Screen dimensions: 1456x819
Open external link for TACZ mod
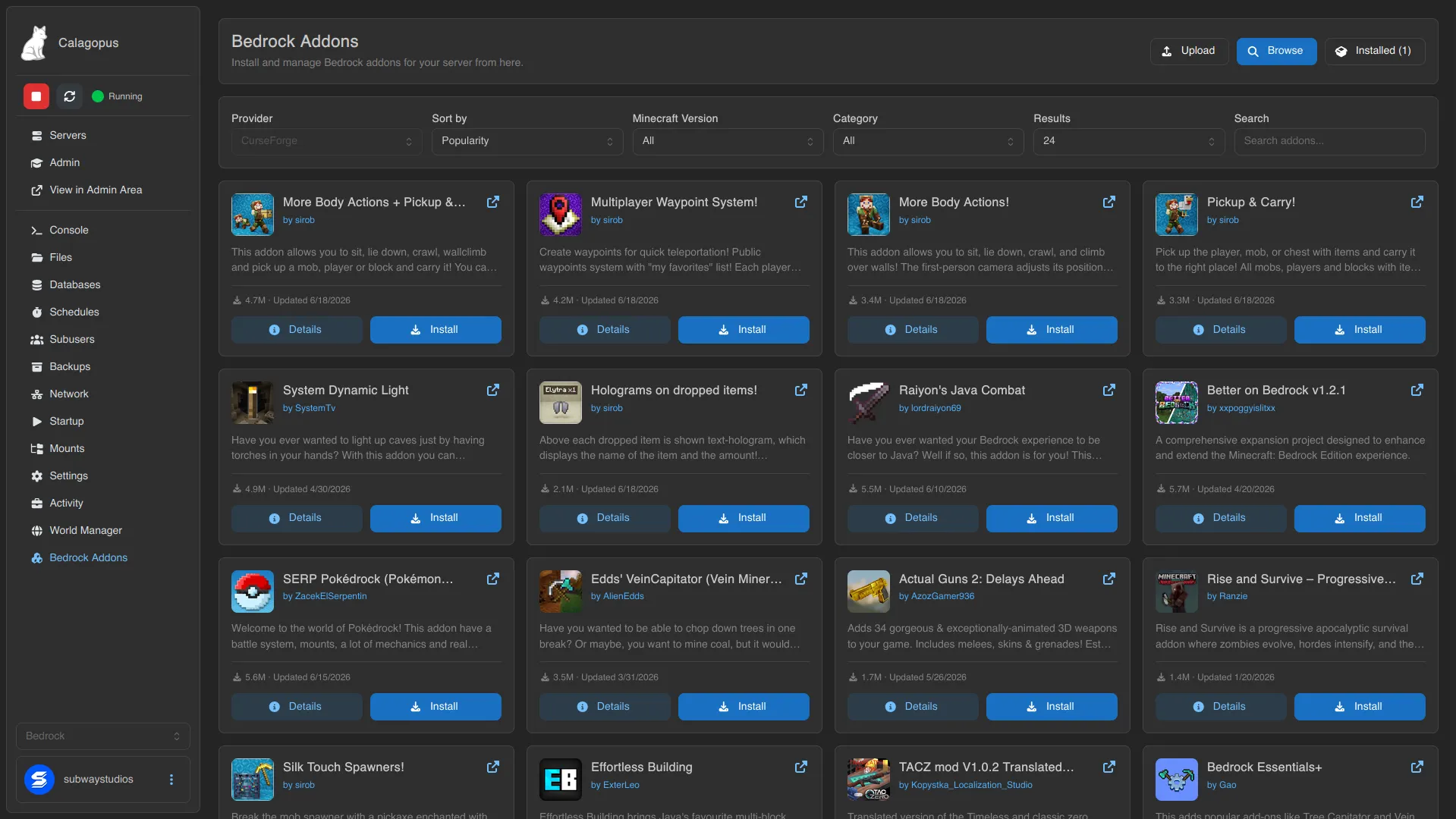1109,767
